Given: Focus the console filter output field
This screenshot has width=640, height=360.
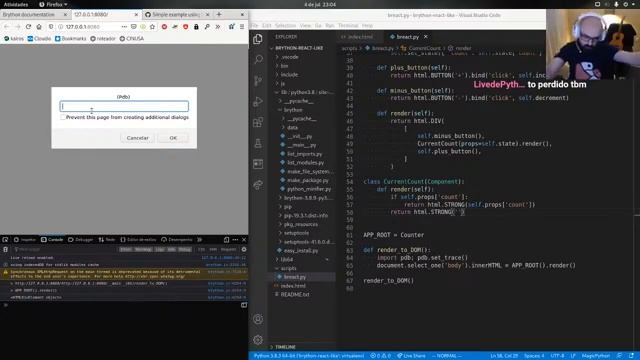Looking at the screenshot, I should tap(65, 249).
